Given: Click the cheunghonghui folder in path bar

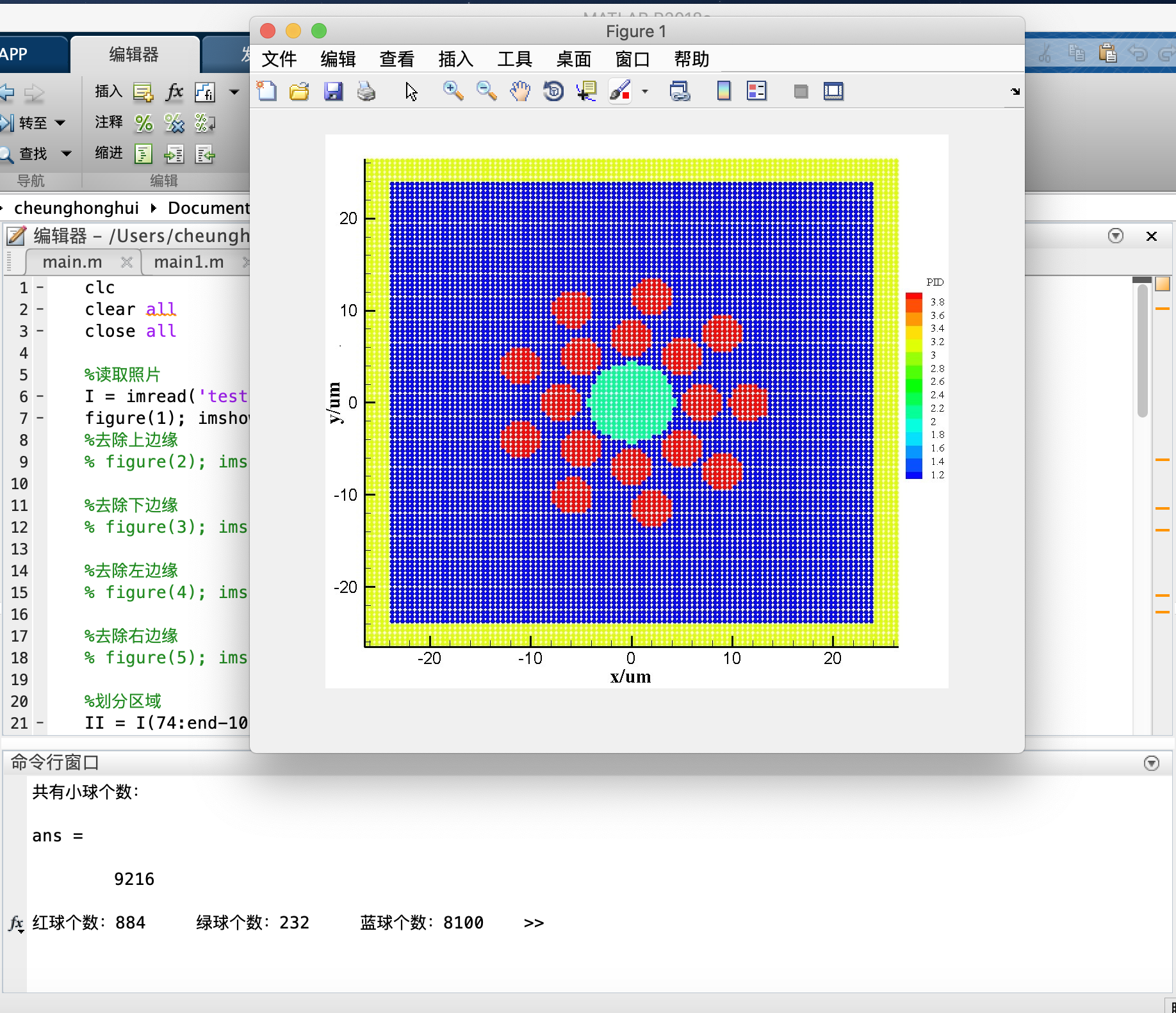Looking at the screenshot, I should point(76,208).
